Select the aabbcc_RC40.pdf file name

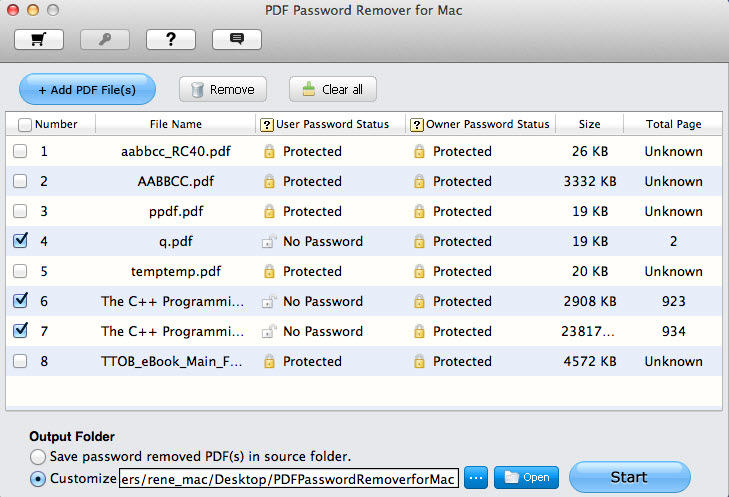point(176,152)
